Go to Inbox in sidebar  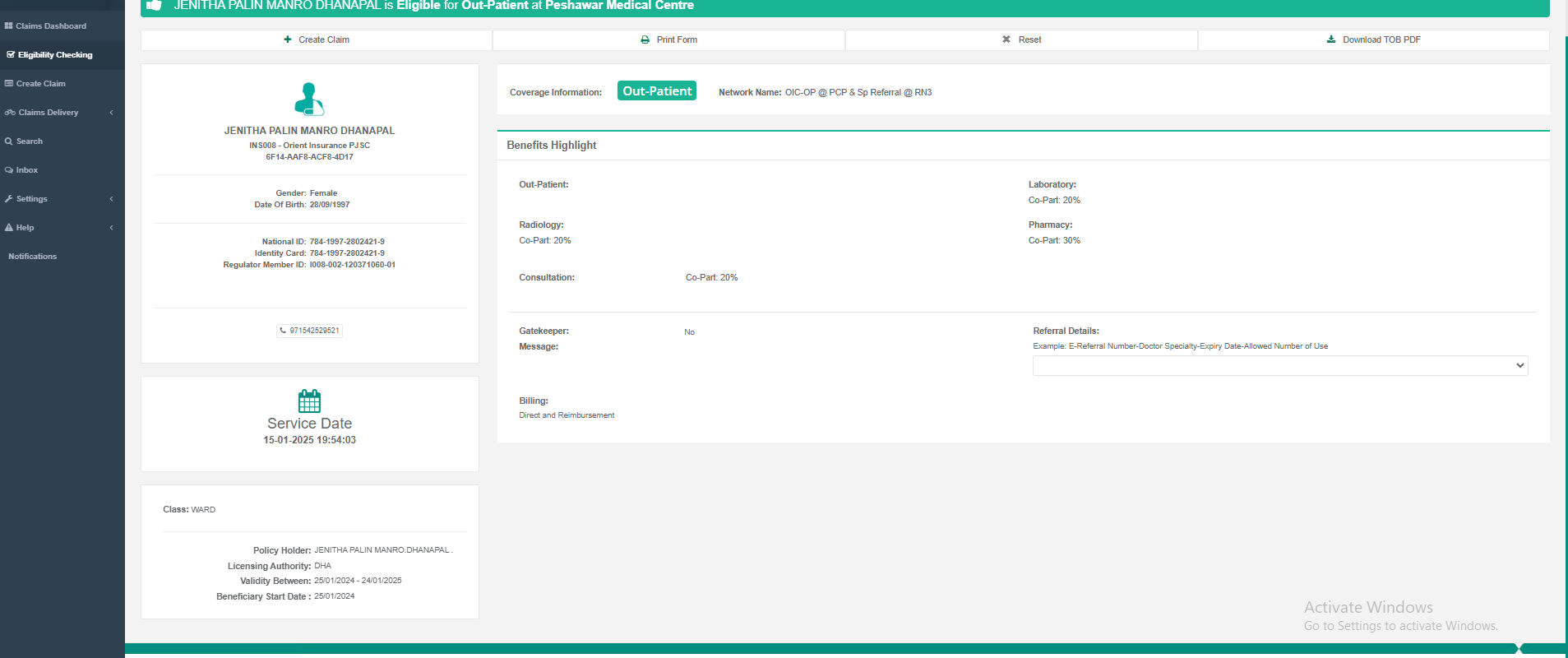[26, 170]
